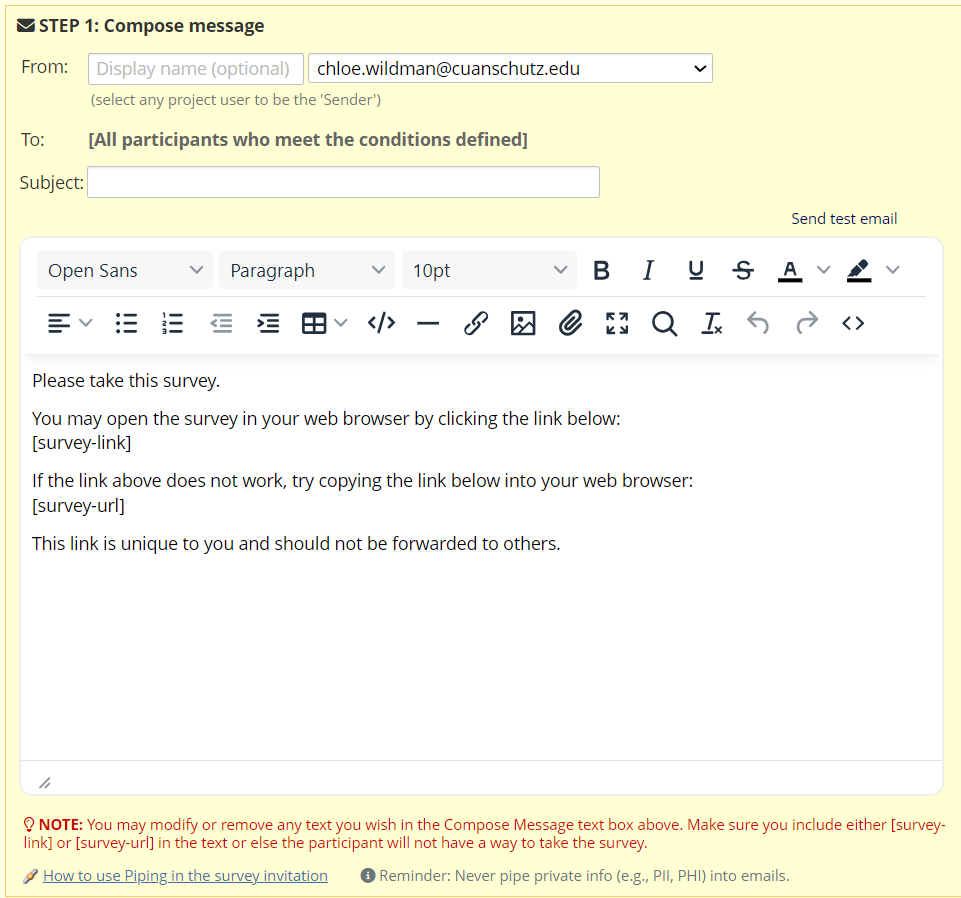Screen dimensions: 961x898
Task: Expand the text alignment options chevron
Action: coord(85,322)
